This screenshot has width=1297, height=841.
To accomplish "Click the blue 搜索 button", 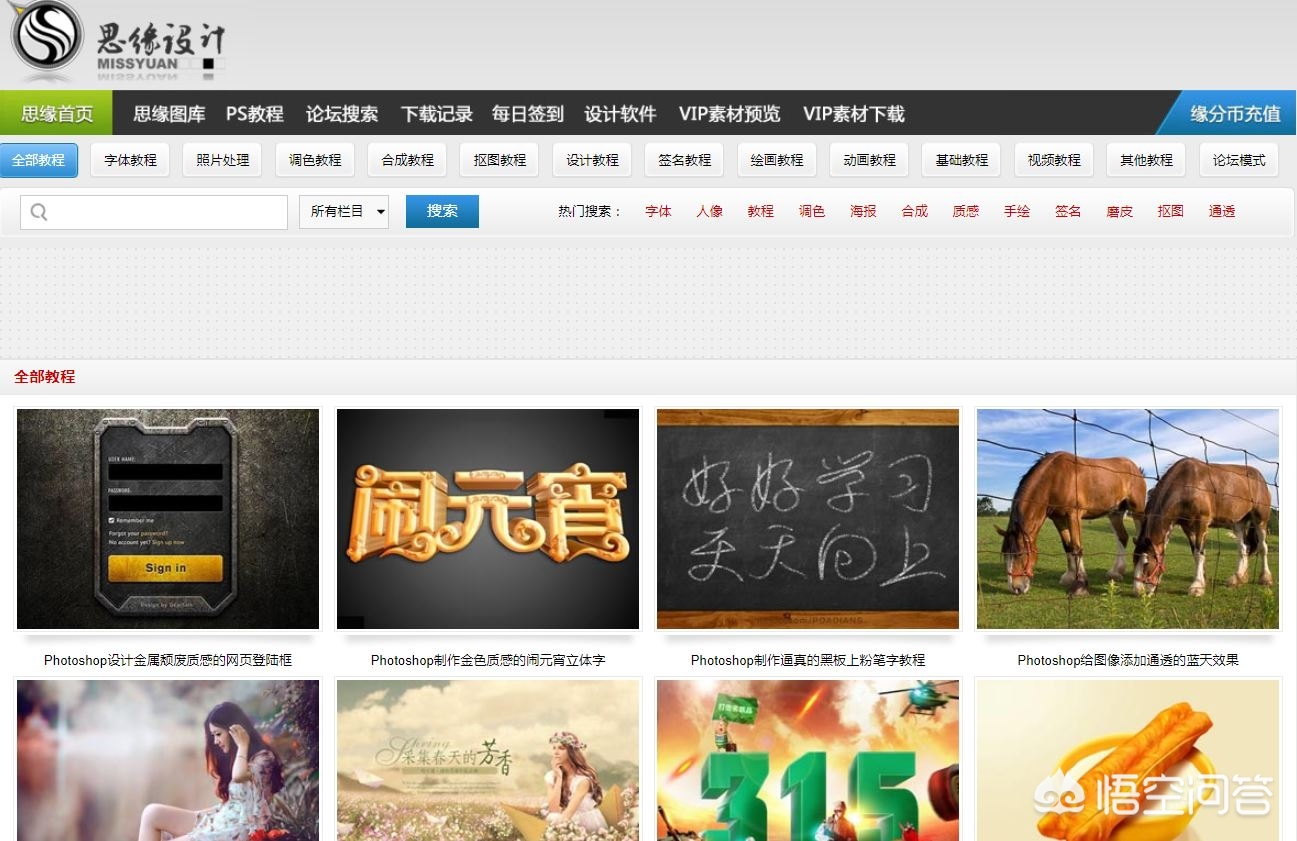I will [x=441, y=211].
